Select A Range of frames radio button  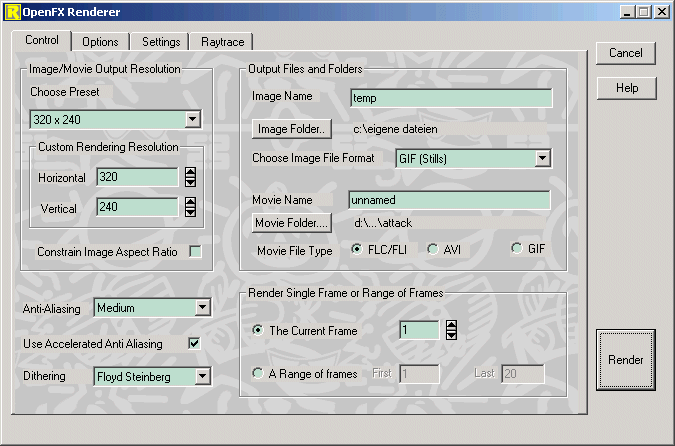pos(258,373)
